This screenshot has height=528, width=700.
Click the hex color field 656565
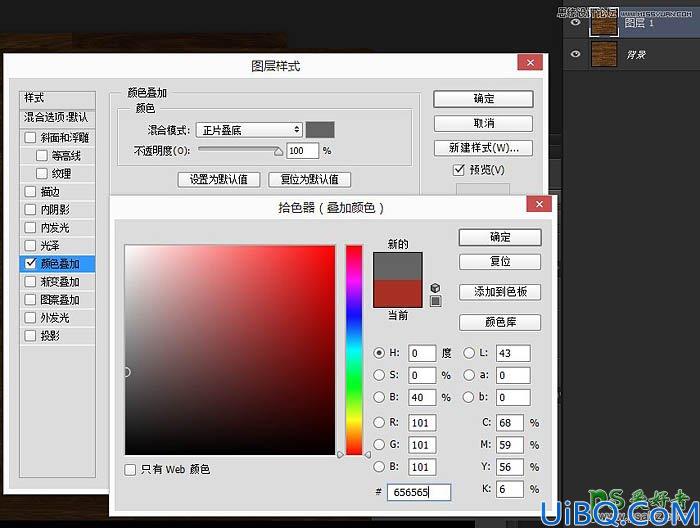coord(419,492)
